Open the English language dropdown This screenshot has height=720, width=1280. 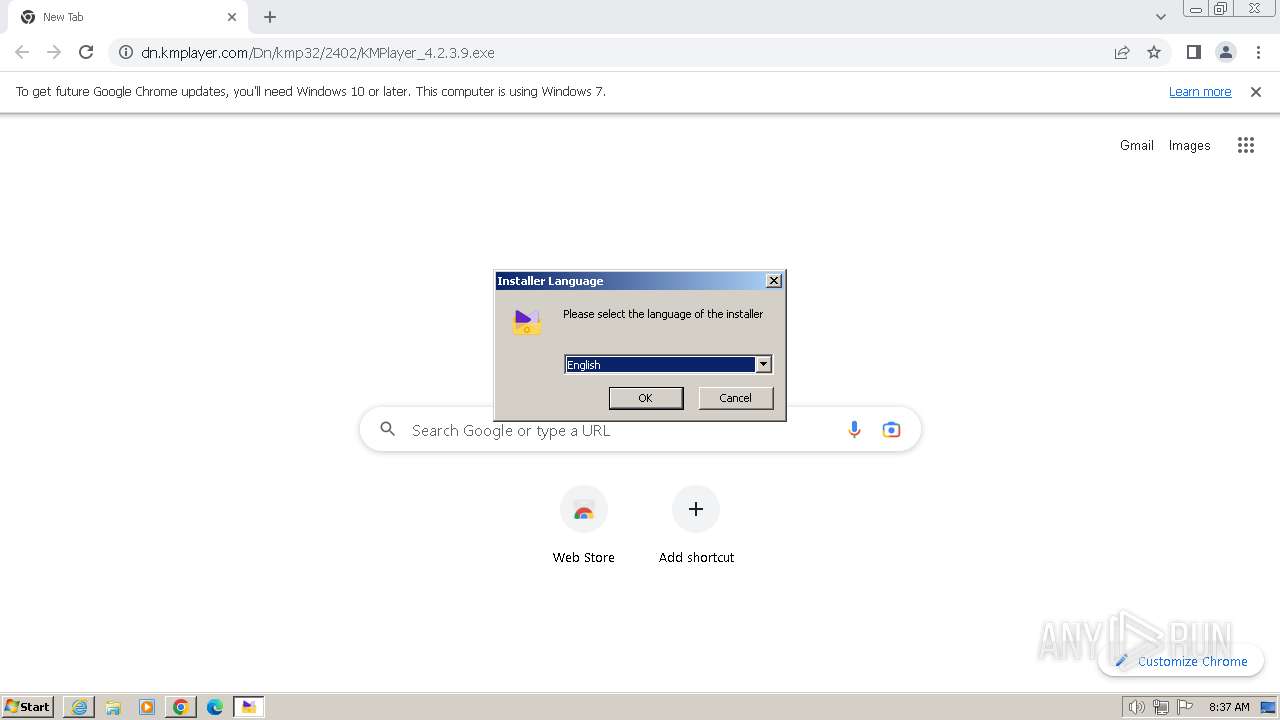[763, 365]
